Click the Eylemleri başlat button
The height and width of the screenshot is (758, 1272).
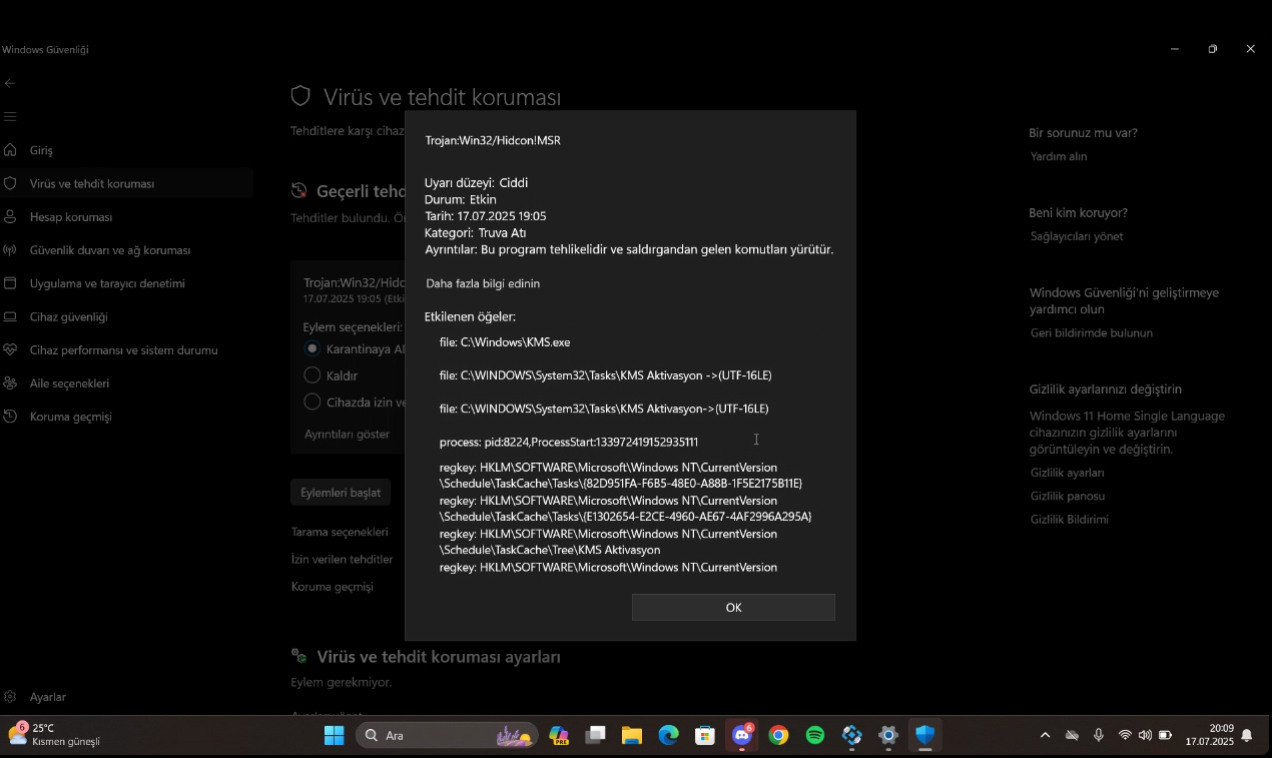[340, 492]
